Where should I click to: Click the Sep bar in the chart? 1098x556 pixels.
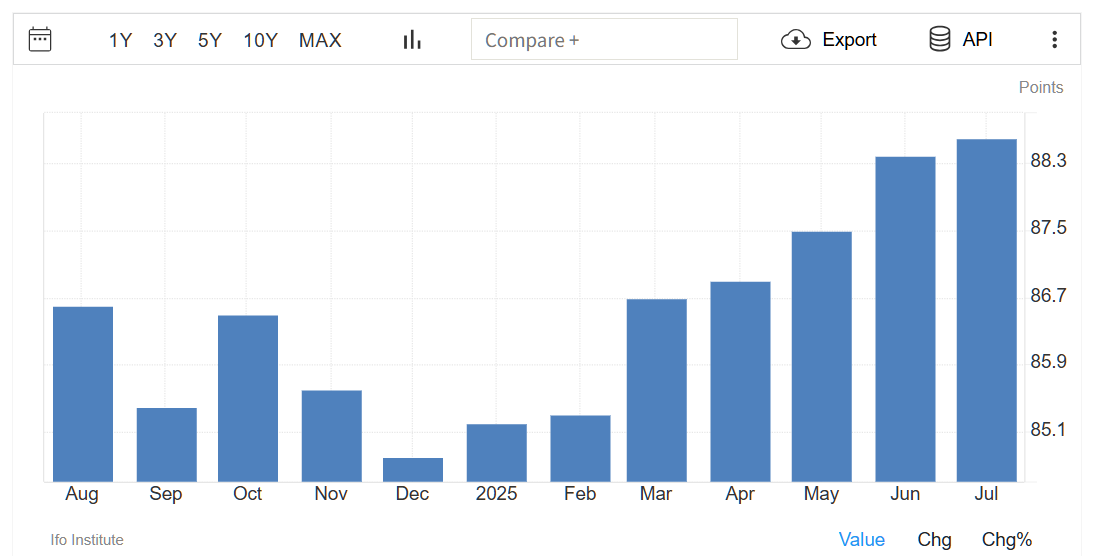167,445
